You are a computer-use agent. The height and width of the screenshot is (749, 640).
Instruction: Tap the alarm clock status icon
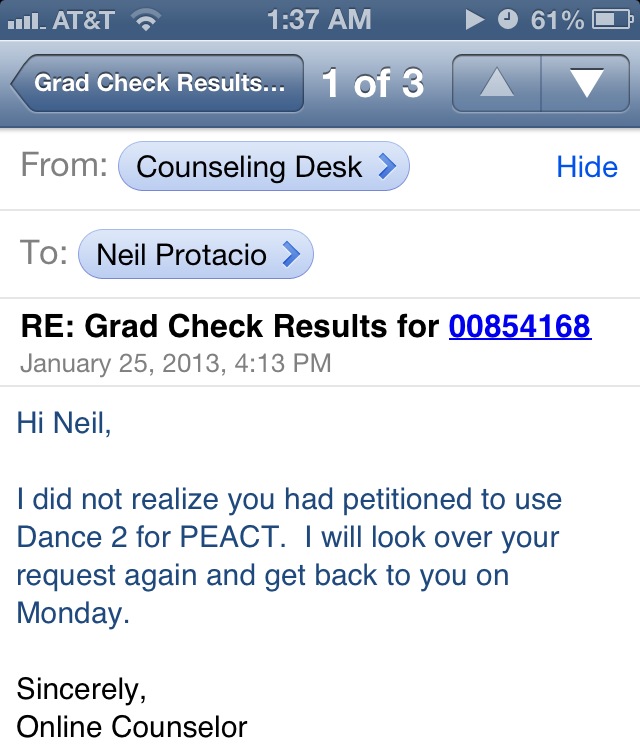tap(508, 19)
